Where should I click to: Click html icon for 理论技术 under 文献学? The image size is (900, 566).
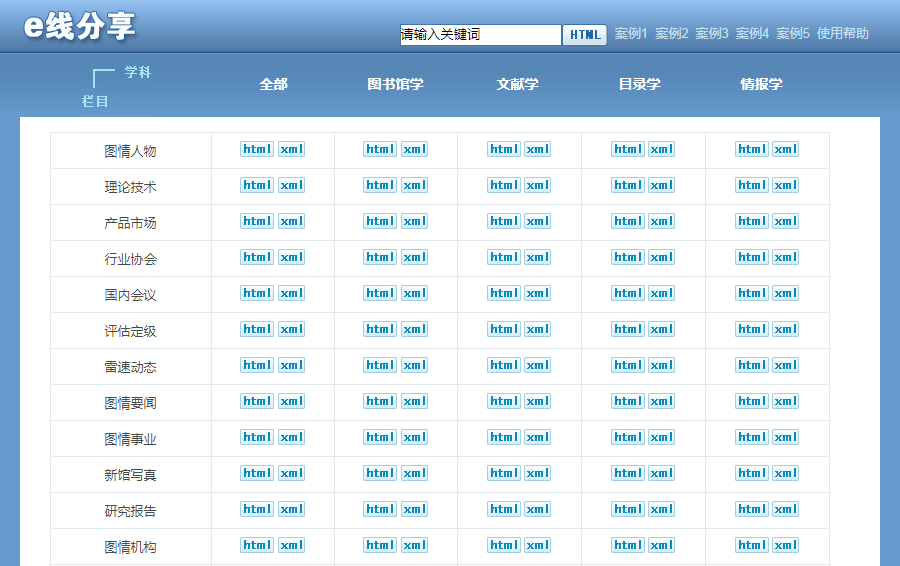[504, 185]
